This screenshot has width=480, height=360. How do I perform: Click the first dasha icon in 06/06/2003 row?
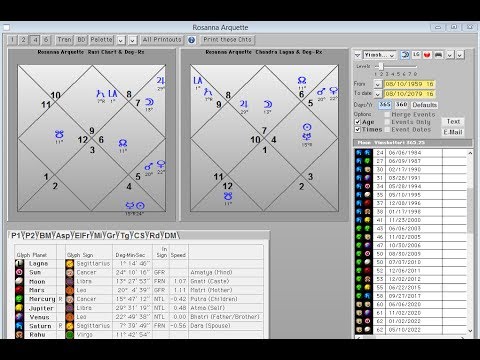click(359, 228)
